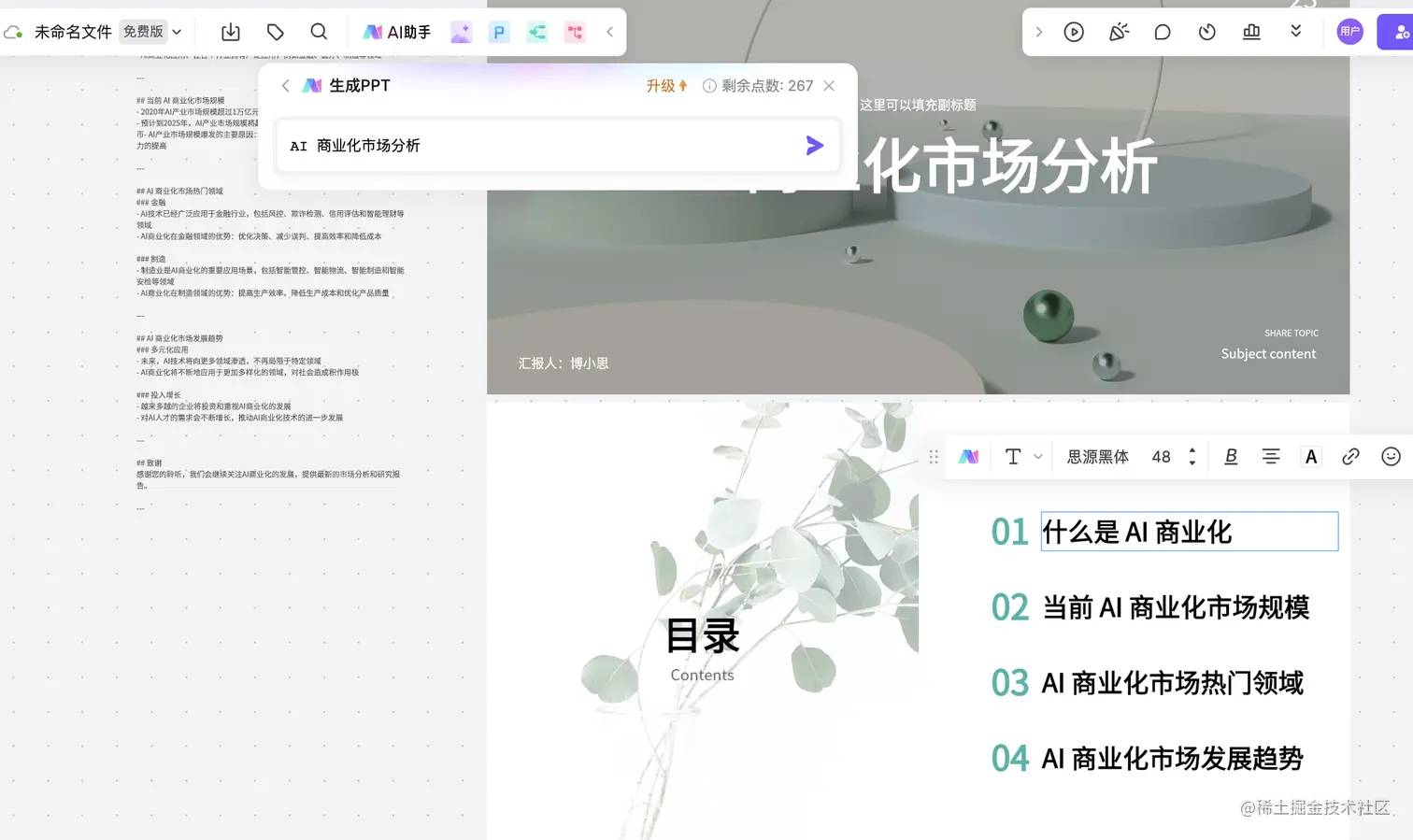1413x840 pixels.
Task: Toggle bold formatting in the text toolbar
Action: click(x=1231, y=456)
